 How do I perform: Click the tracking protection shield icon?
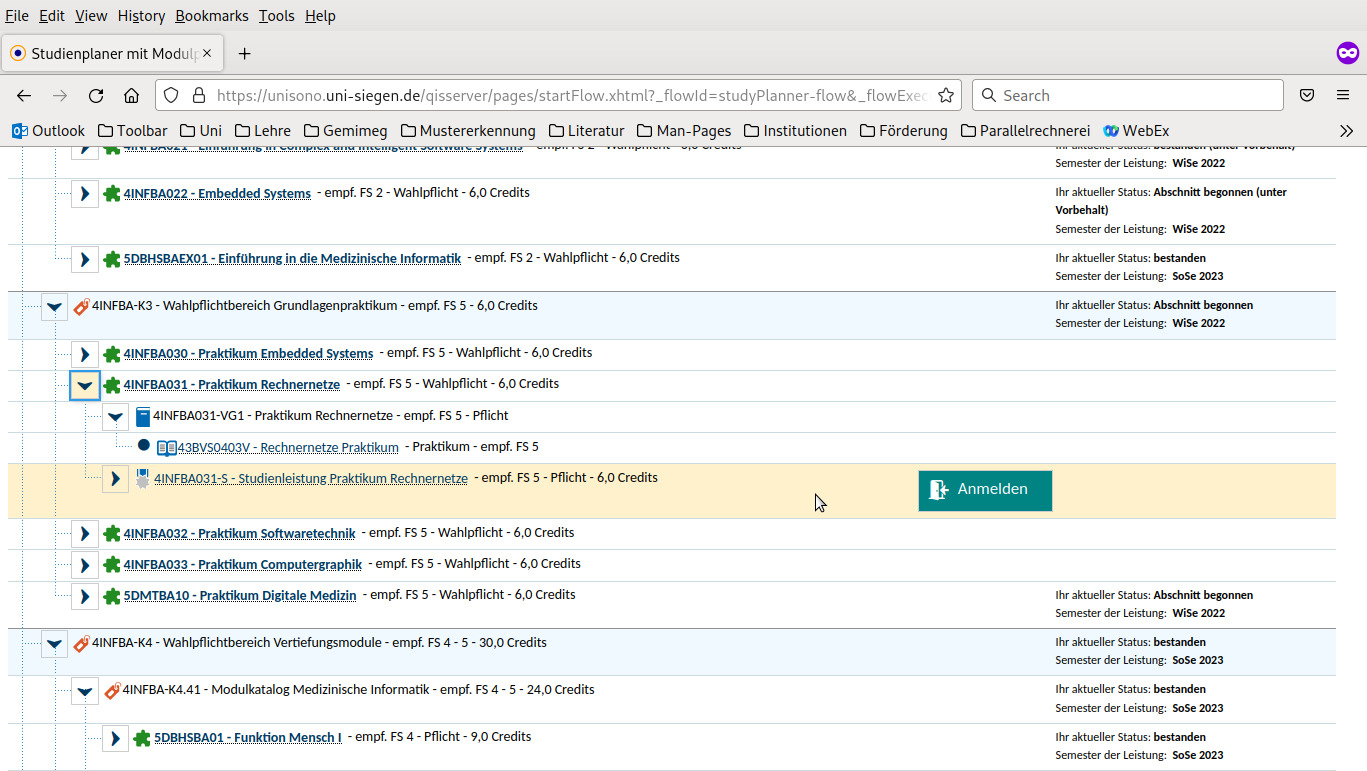click(x=171, y=96)
